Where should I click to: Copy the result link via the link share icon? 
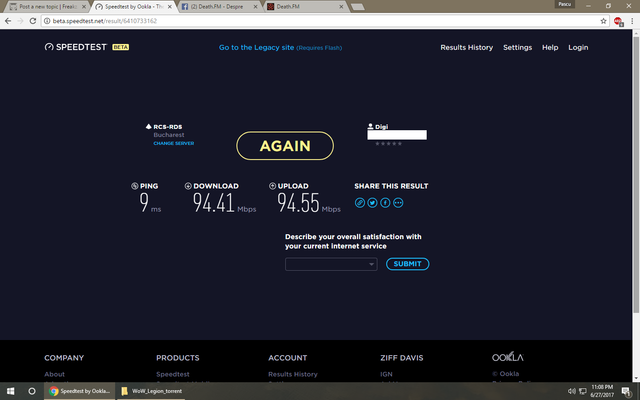click(x=360, y=202)
